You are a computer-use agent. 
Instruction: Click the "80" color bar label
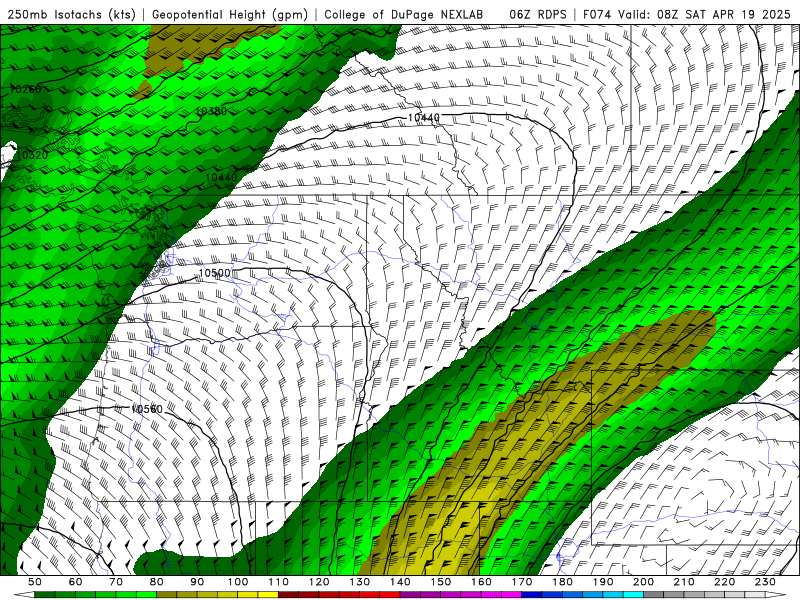tap(157, 582)
